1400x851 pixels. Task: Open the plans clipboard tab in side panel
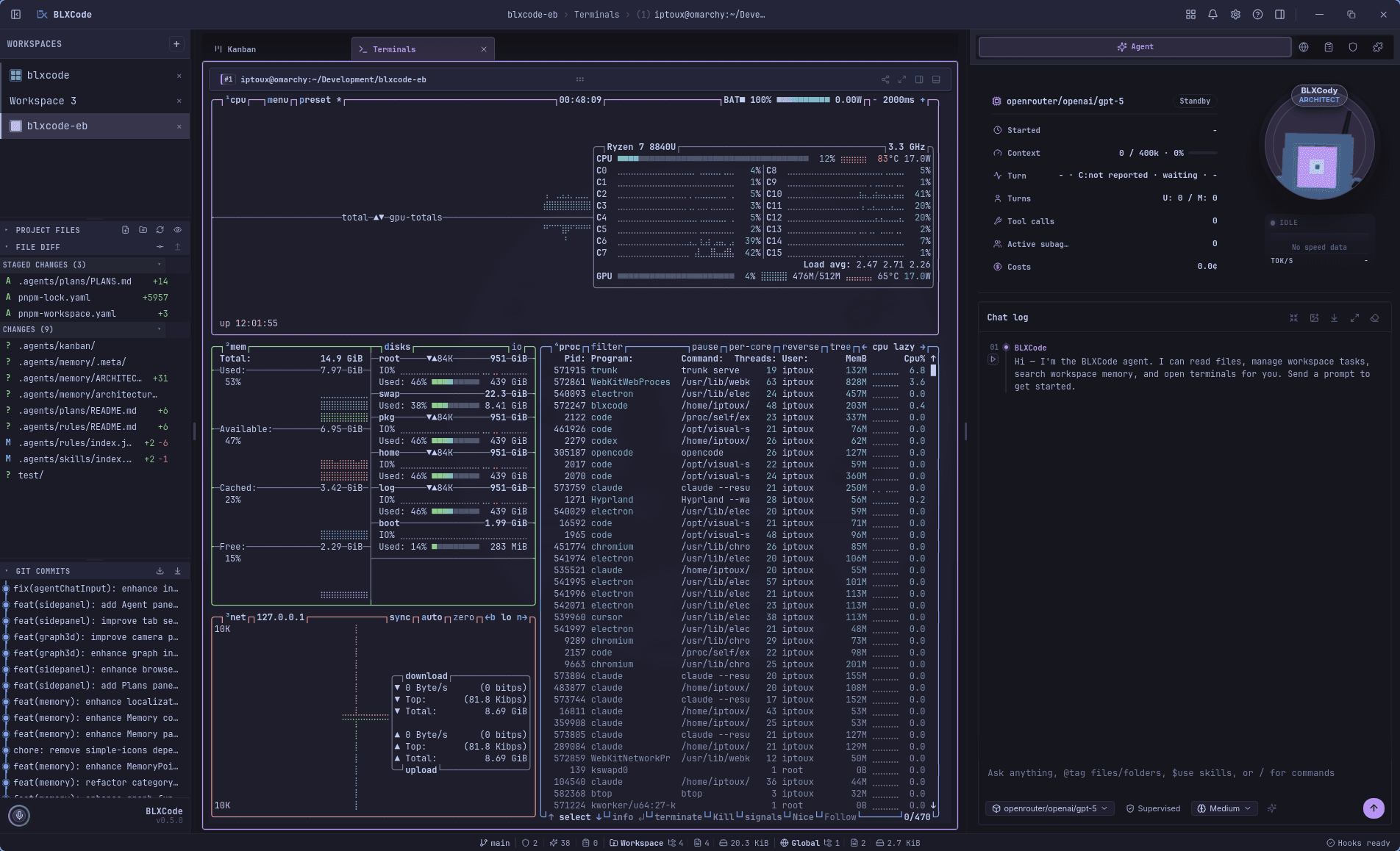[x=1329, y=47]
